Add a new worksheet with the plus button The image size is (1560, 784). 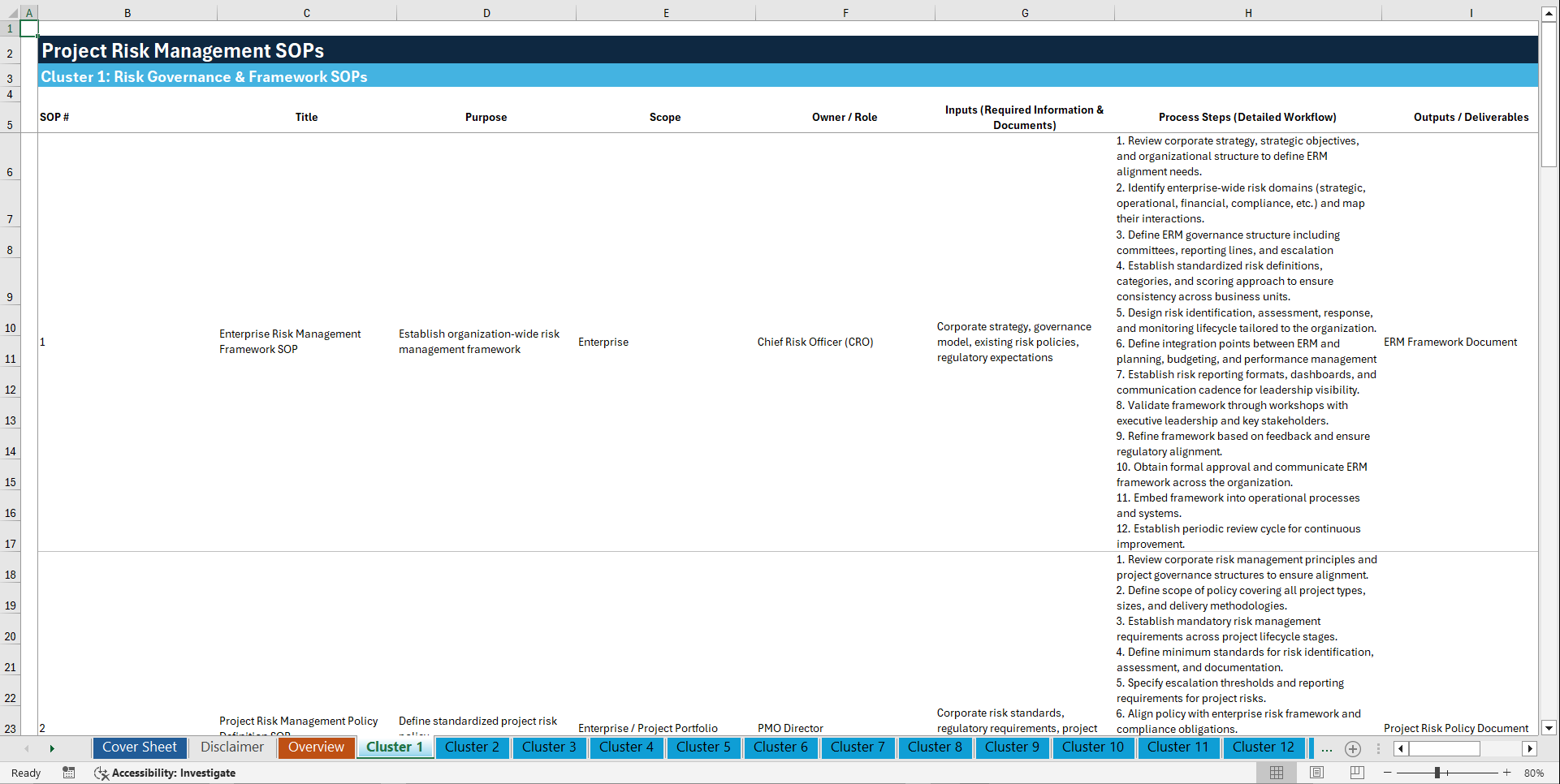click(x=1352, y=748)
